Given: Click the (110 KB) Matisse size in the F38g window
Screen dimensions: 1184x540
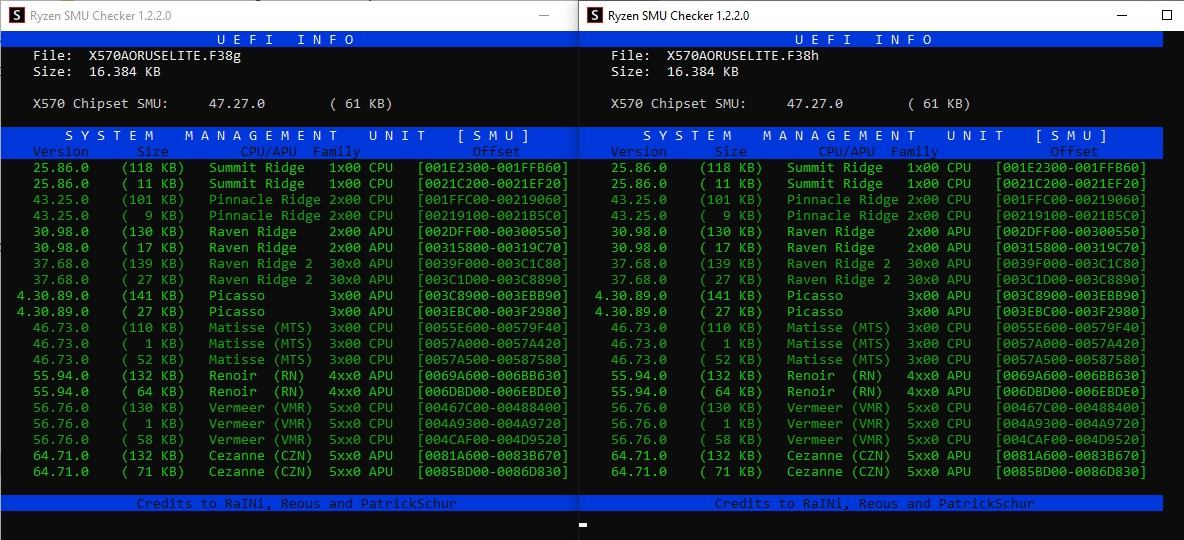Looking at the screenshot, I should click(x=153, y=328).
